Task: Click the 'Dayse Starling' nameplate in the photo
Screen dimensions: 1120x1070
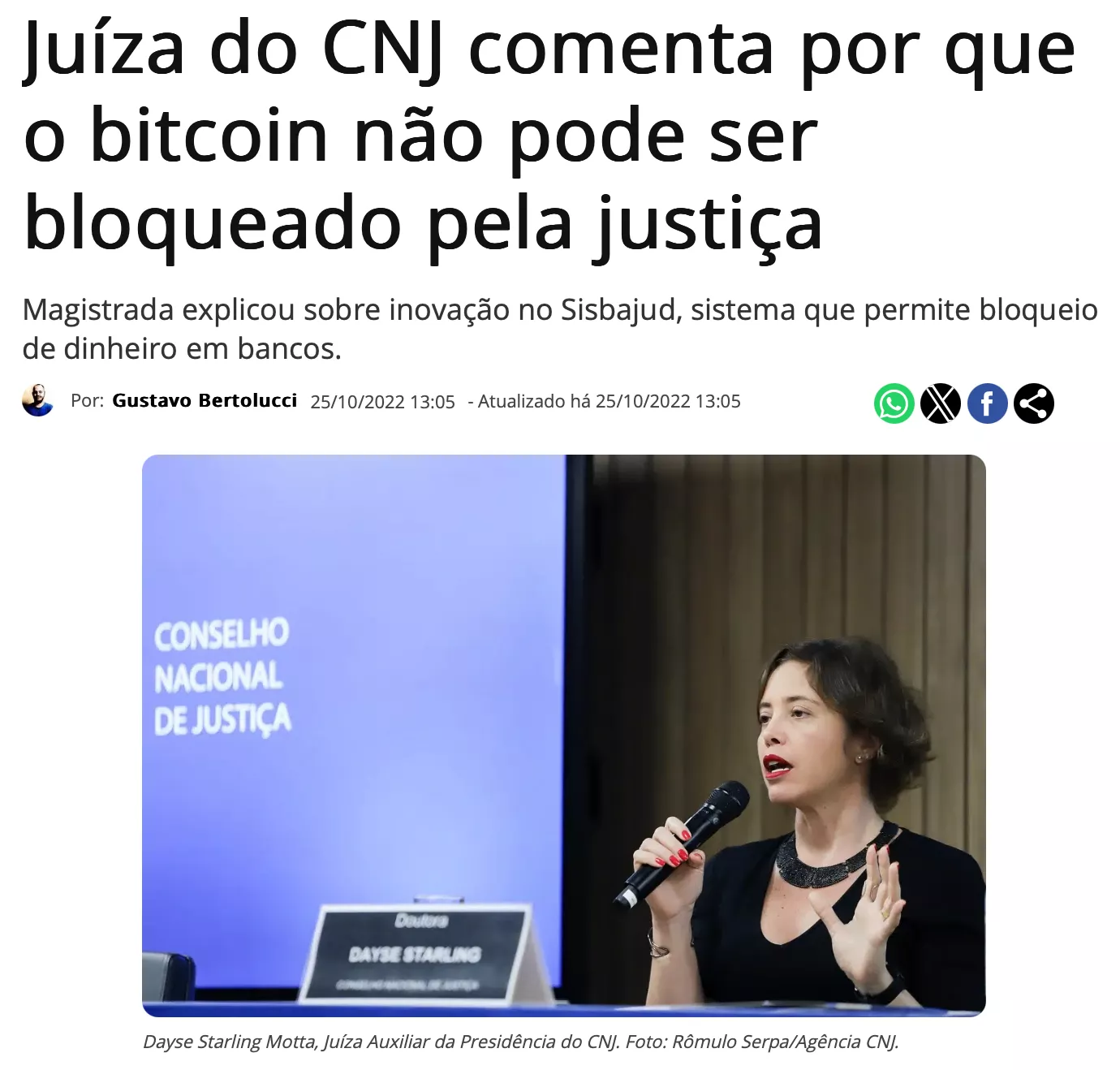Action: point(415,953)
